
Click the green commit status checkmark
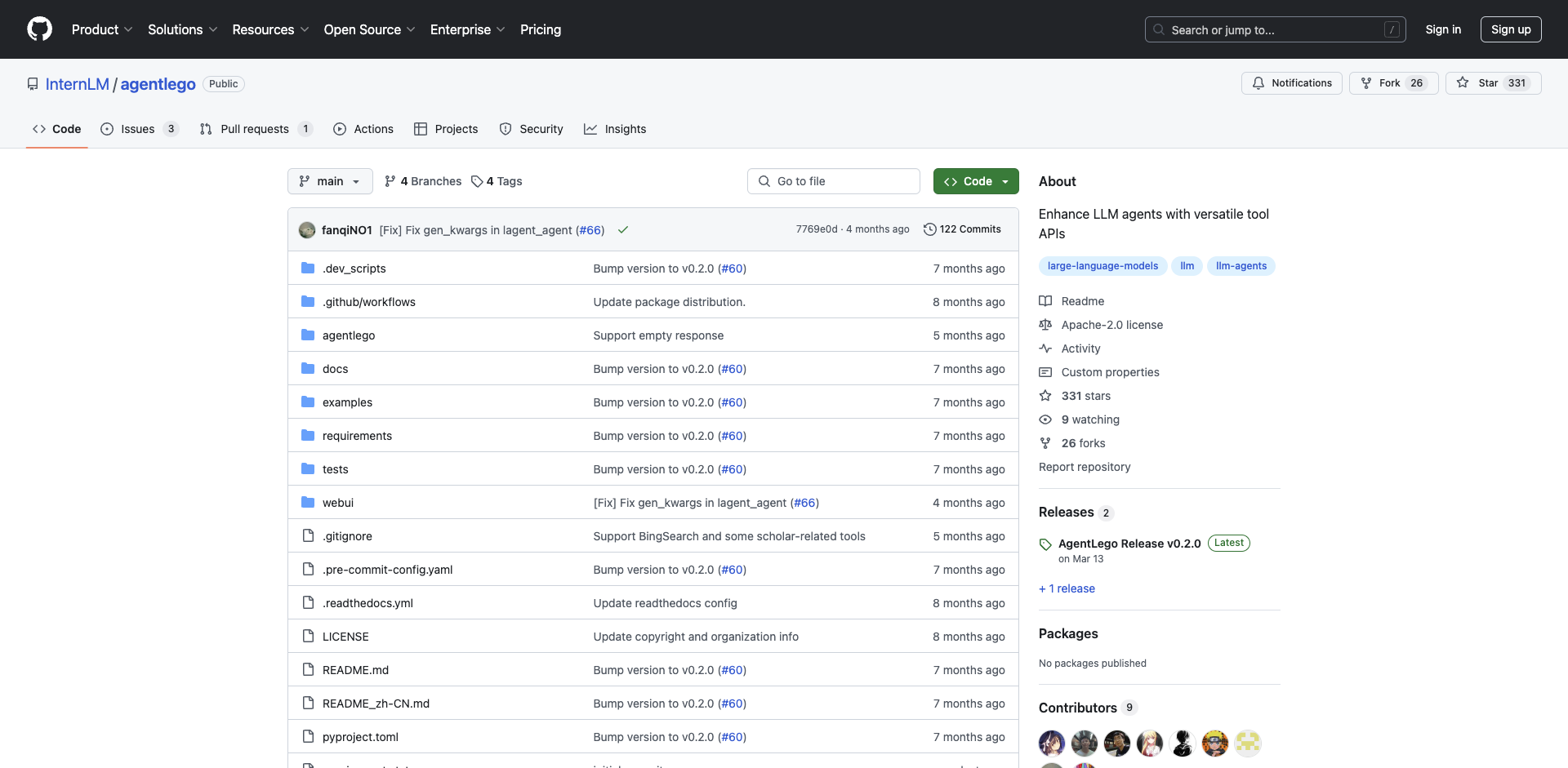pyautogui.click(x=623, y=230)
